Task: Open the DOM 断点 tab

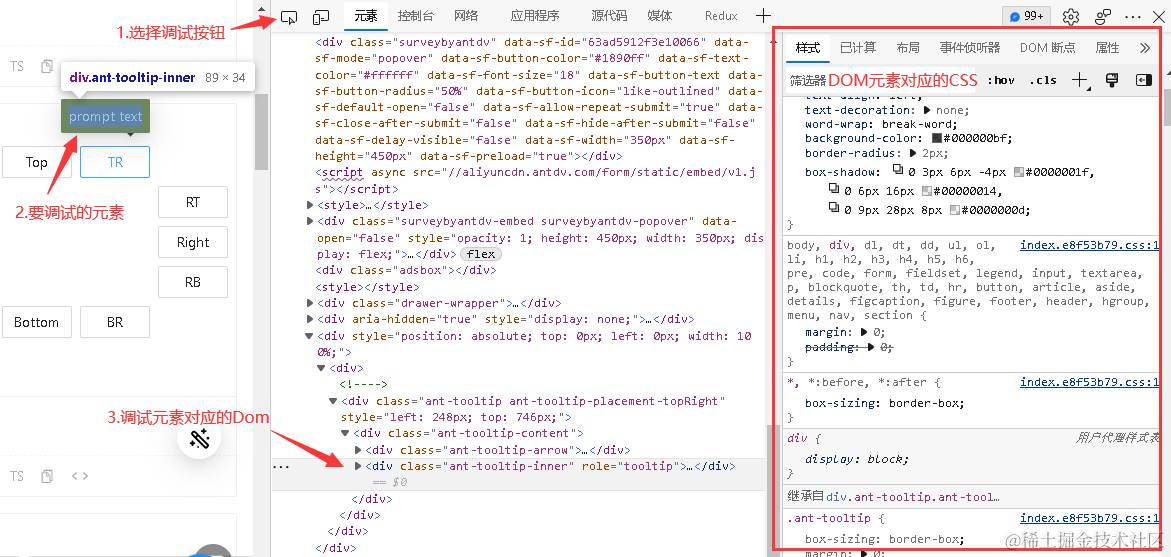Action: click(1048, 48)
